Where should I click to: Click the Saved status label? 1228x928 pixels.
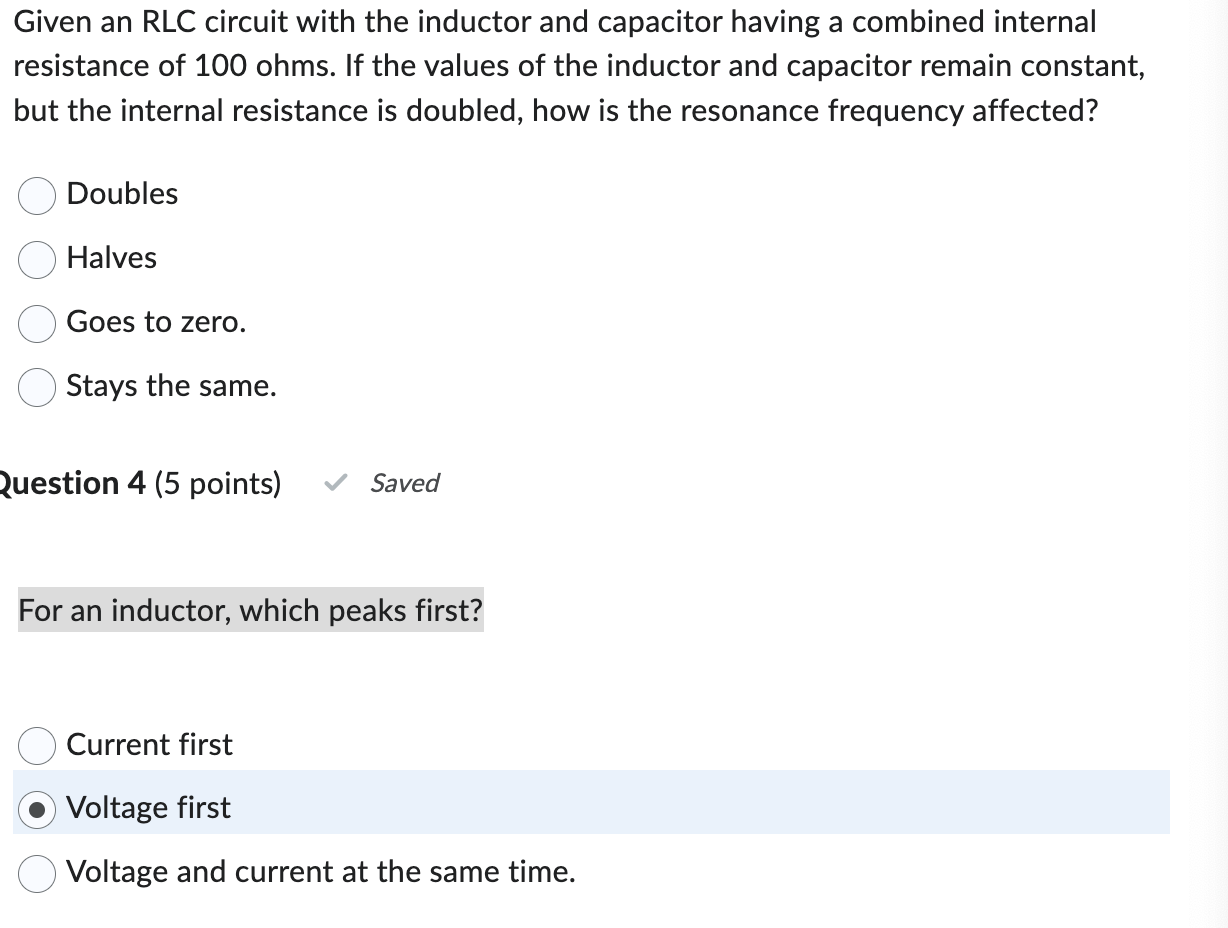tap(404, 483)
